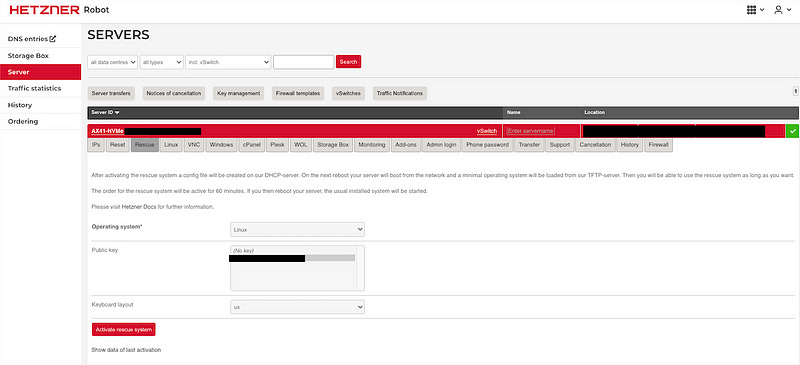Viewport: 800px width, 365px height.
Task: Click the Hetzner logo
Action: click(45, 10)
